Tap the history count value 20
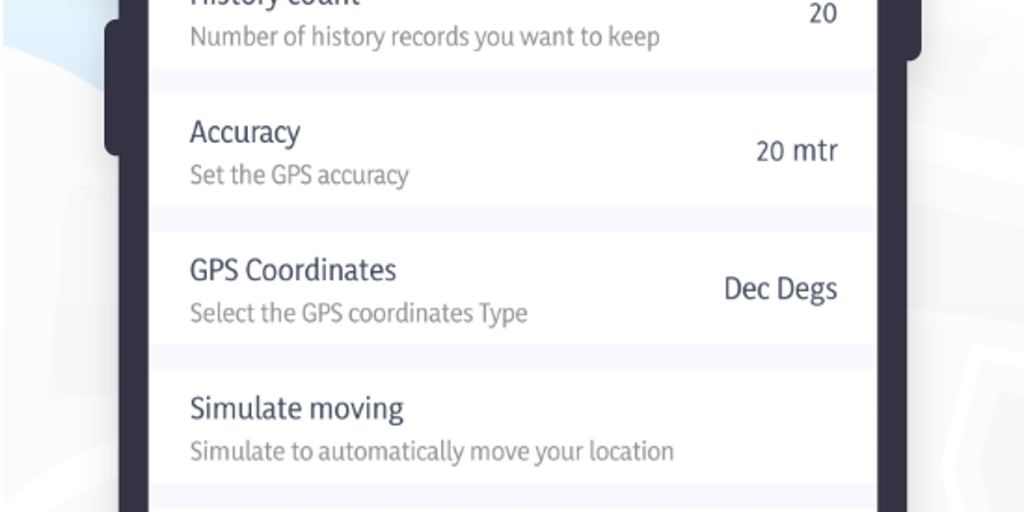This screenshot has height=512, width=1024. 822,14
